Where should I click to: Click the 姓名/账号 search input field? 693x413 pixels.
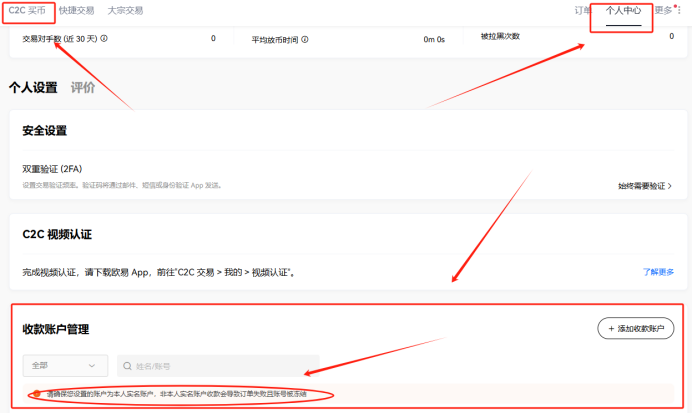pyautogui.click(x=220, y=366)
